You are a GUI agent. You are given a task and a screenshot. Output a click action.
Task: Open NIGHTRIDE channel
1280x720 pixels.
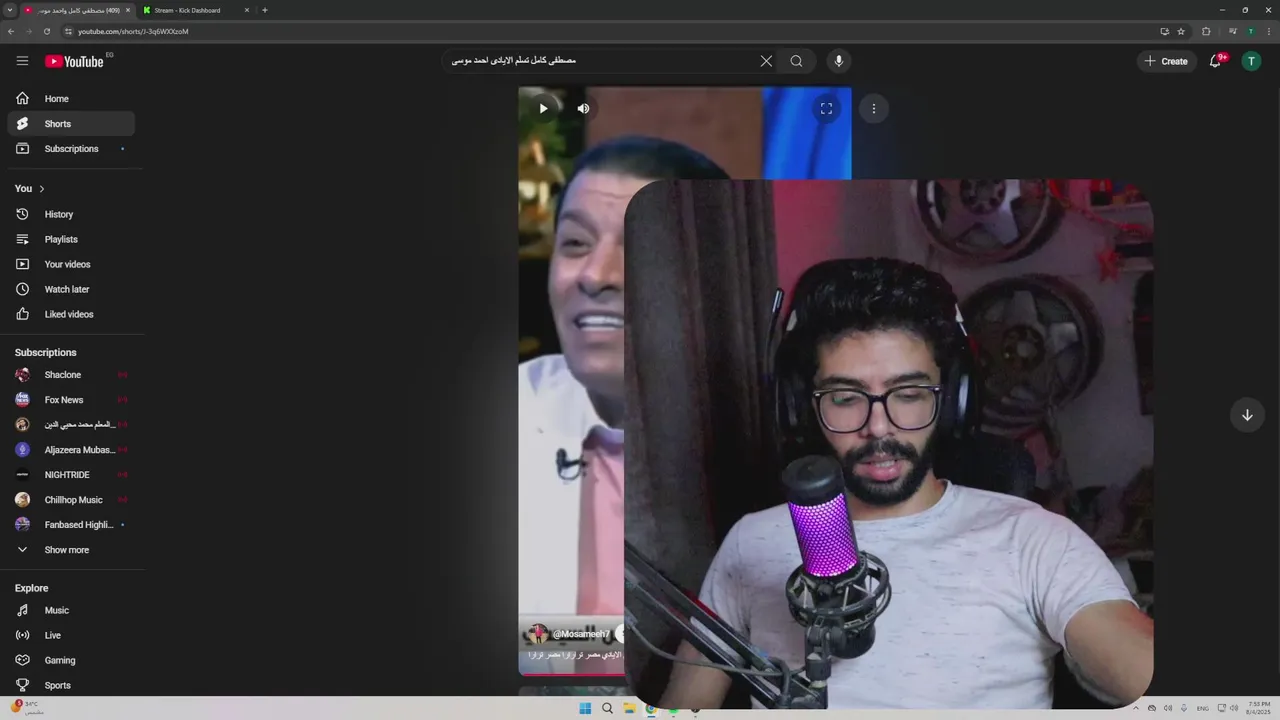point(70,475)
